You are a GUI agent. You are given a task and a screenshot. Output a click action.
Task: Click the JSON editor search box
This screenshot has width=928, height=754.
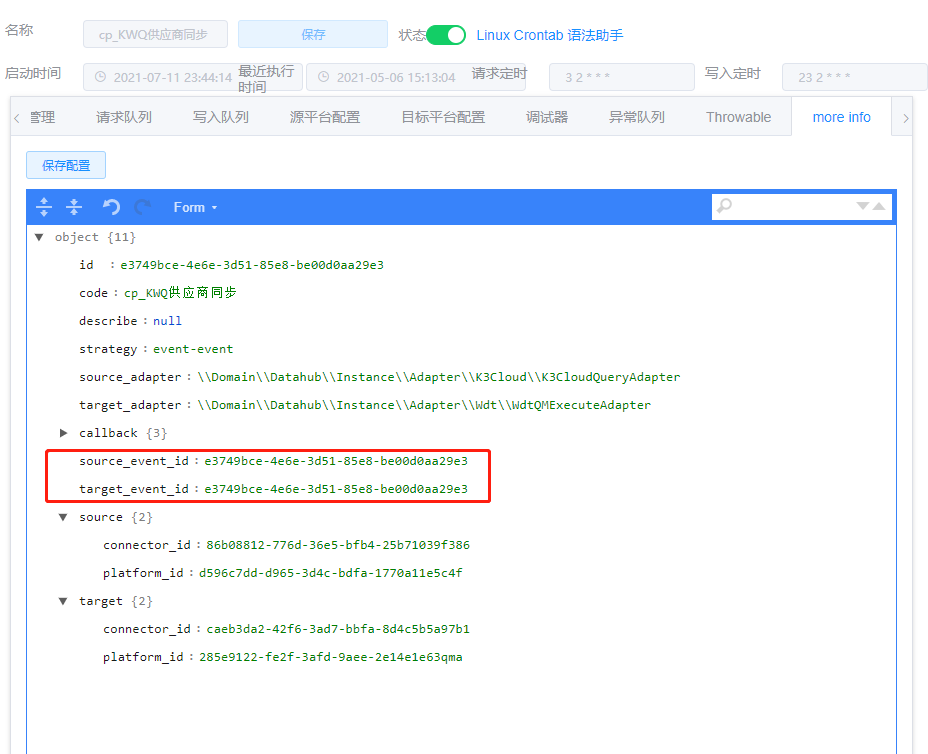tap(802, 206)
